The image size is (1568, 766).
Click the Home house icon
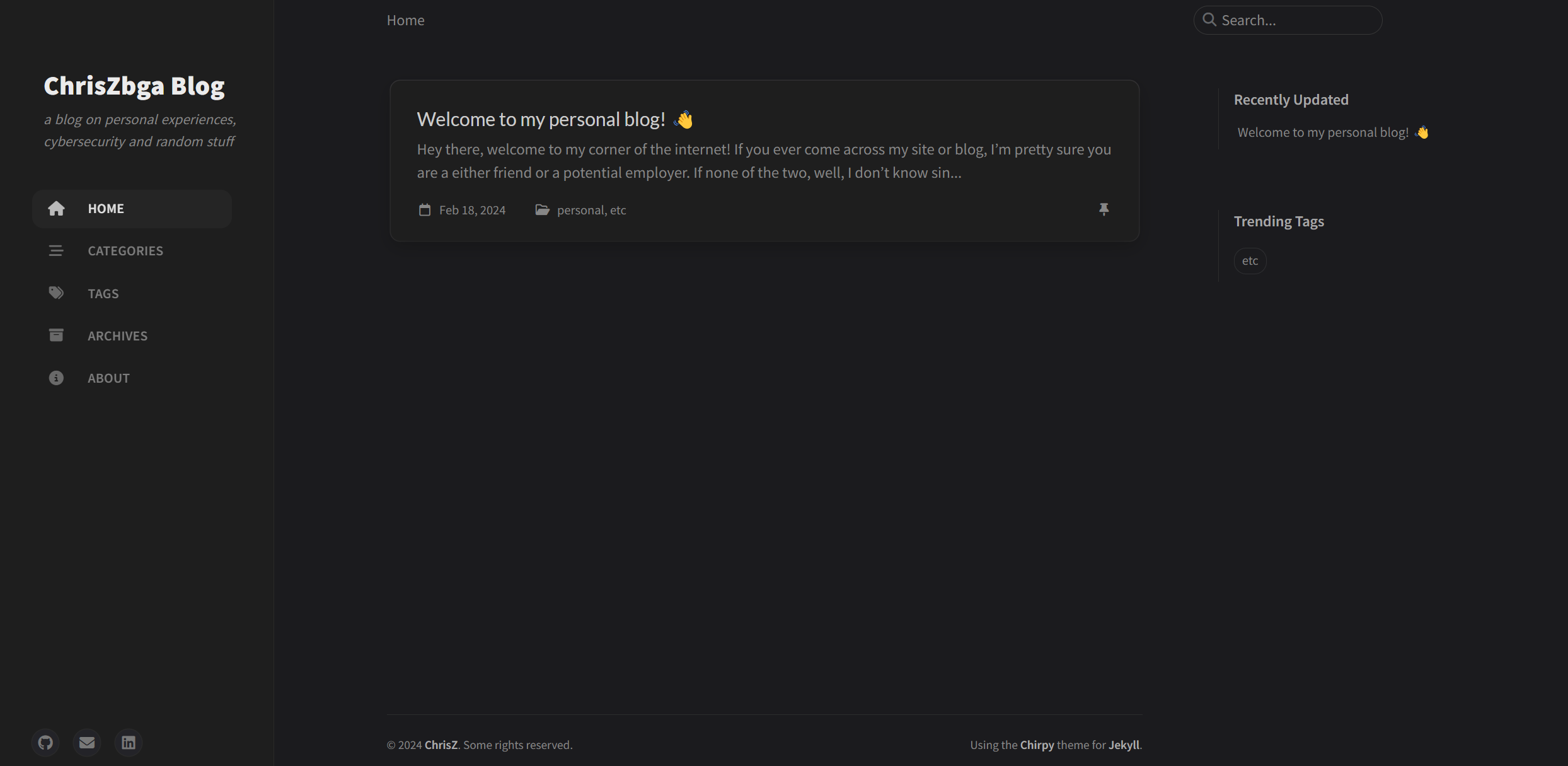coord(56,209)
